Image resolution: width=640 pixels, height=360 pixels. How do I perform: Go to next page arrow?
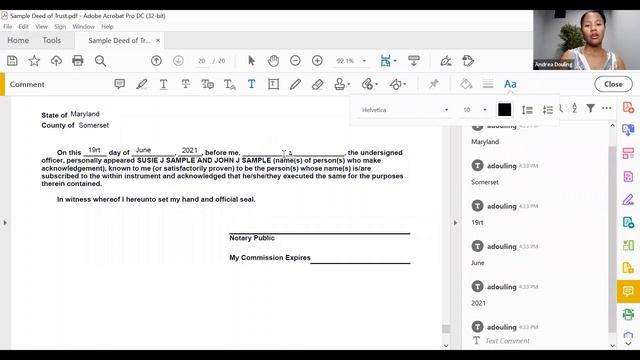pyautogui.click(x=178, y=61)
